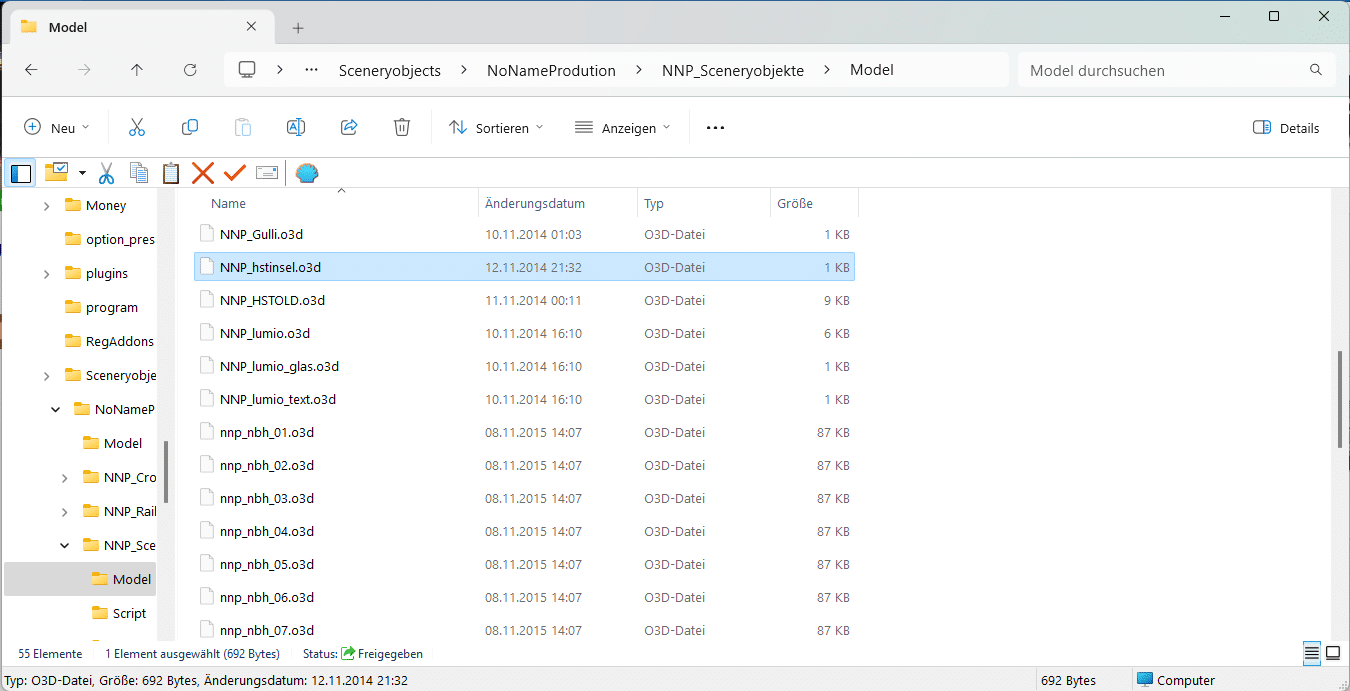The width and height of the screenshot is (1350, 691).
Task: Click the Share icon in the command bar
Action: pos(349,127)
